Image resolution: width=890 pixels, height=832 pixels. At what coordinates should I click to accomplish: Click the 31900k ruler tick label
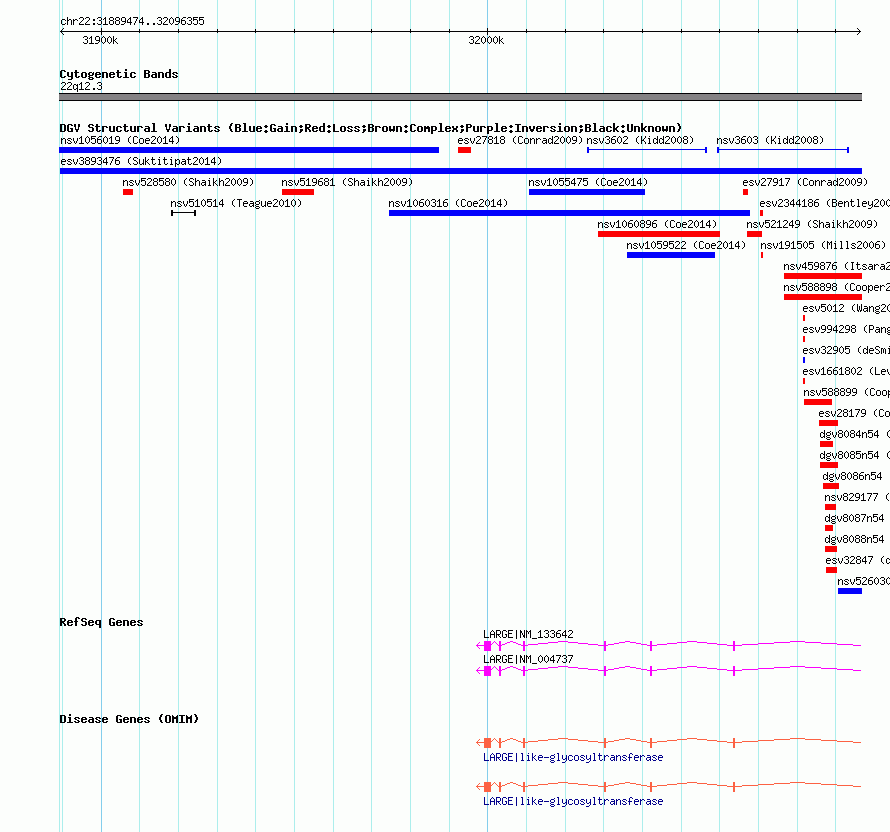coord(100,40)
